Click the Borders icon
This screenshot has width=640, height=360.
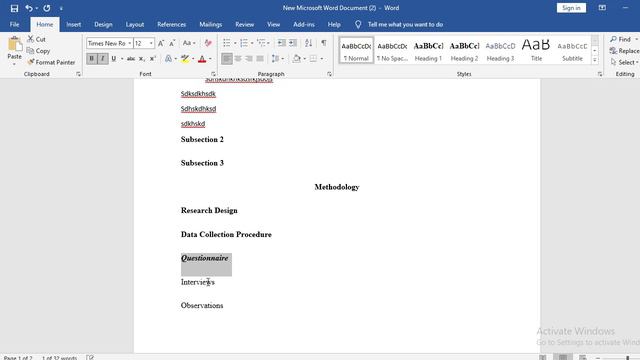tap(313, 59)
